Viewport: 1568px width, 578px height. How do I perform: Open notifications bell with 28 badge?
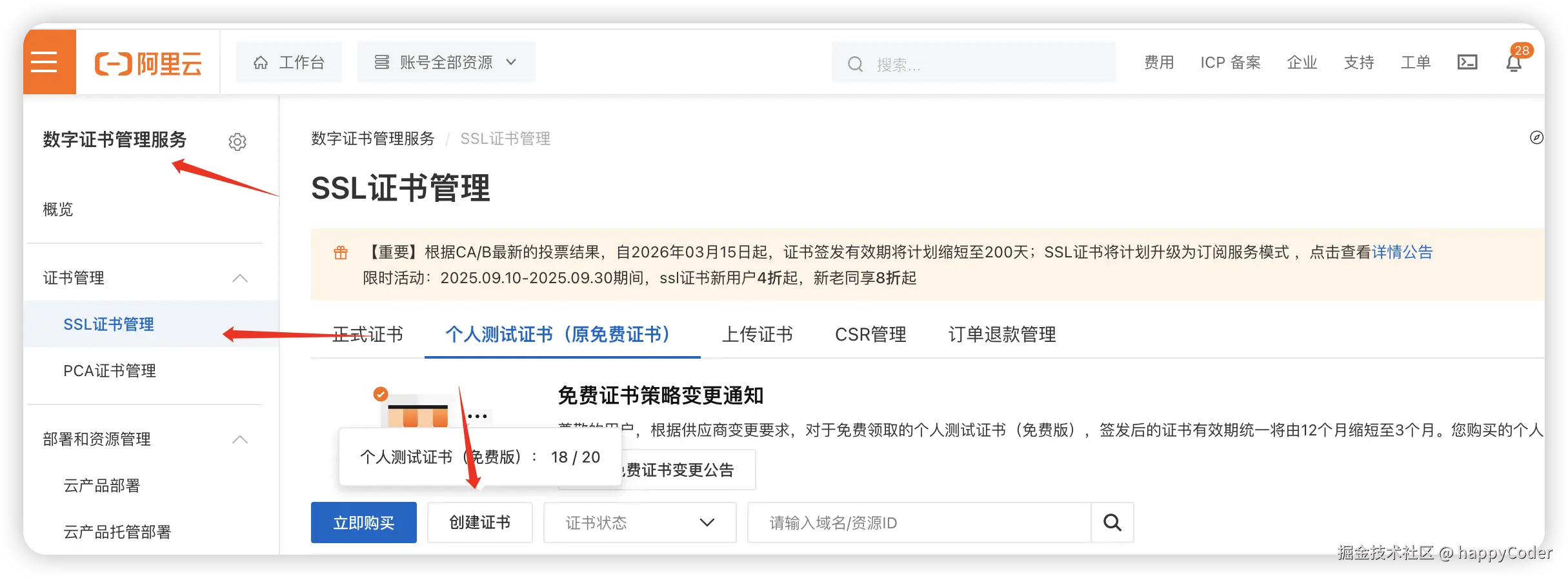(x=1514, y=62)
